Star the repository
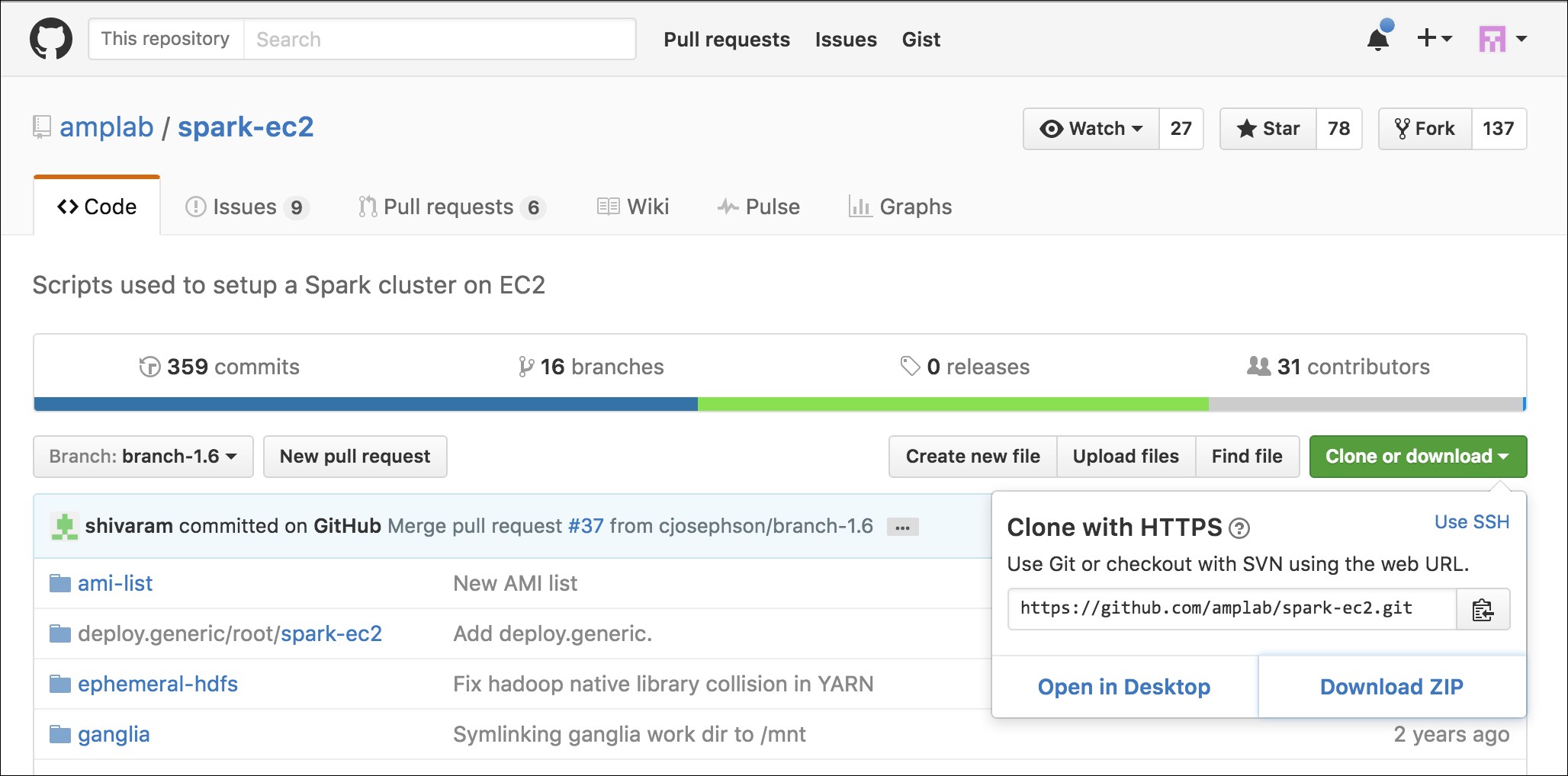The width and height of the screenshot is (1568, 776). [x=1268, y=129]
